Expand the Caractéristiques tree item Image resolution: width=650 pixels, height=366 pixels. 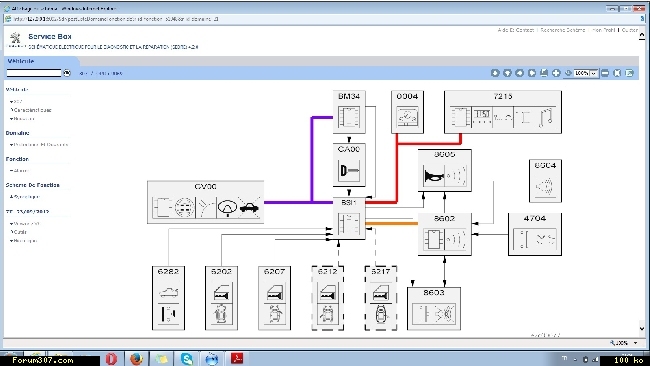click(31, 110)
